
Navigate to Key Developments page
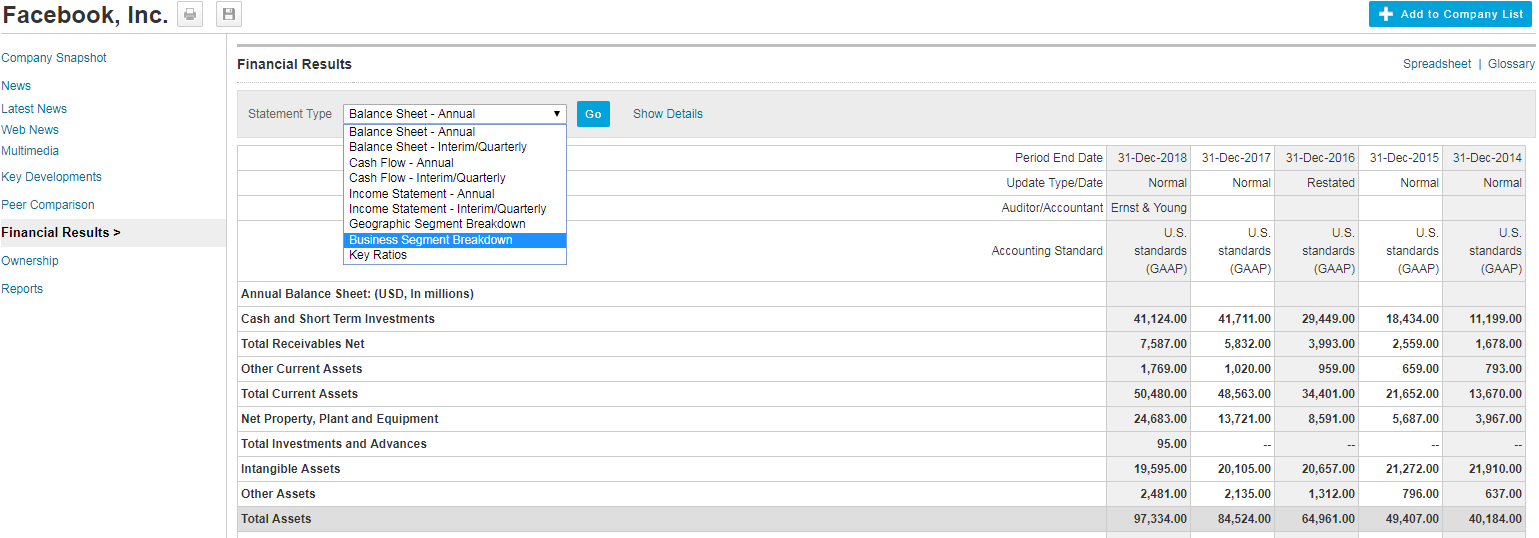pyautogui.click(x=51, y=177)
